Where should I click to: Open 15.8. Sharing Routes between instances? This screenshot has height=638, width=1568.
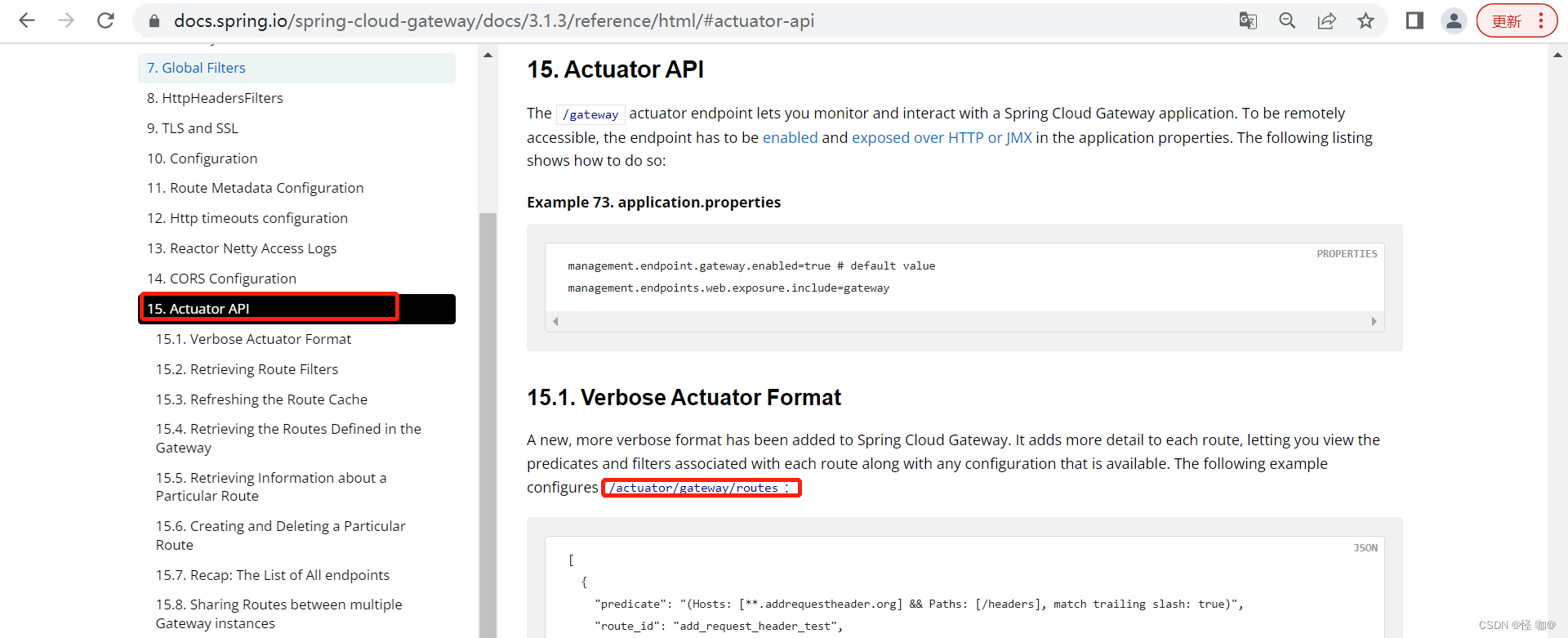point(278,613)
